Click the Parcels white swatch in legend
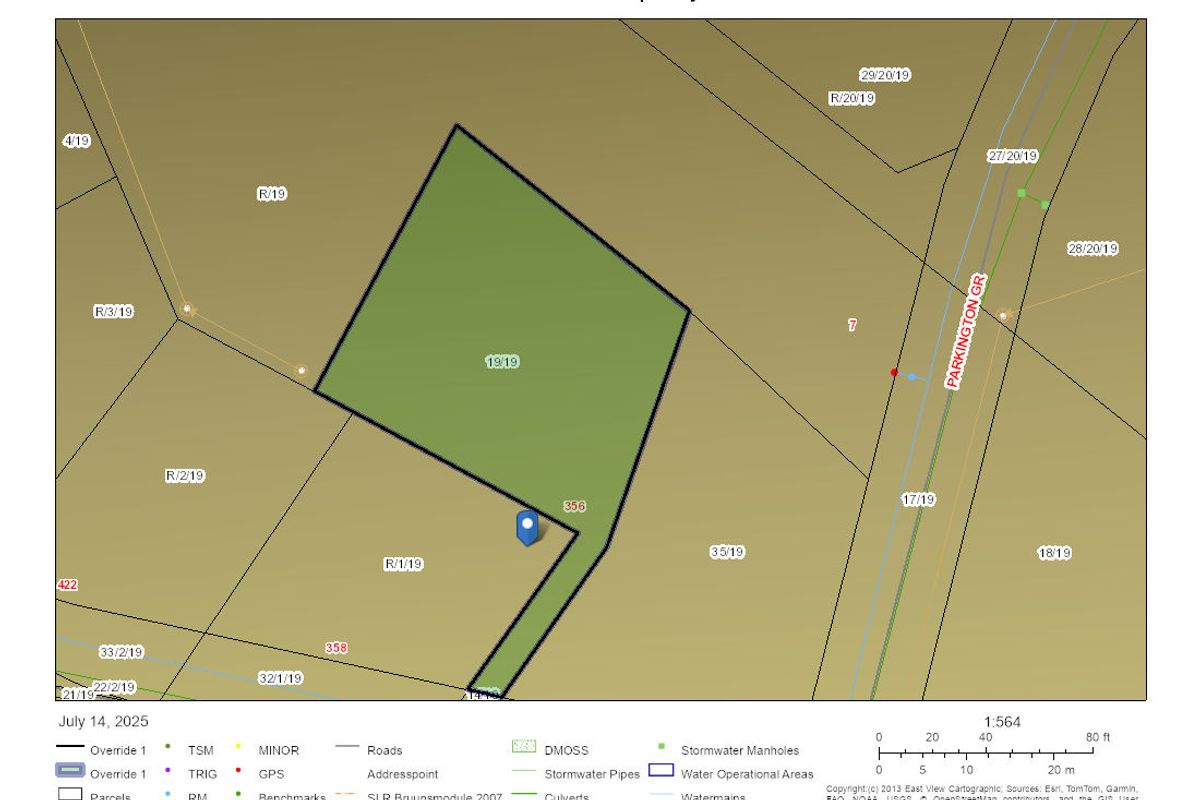1200x800 pixels. (x=69, y=794)
